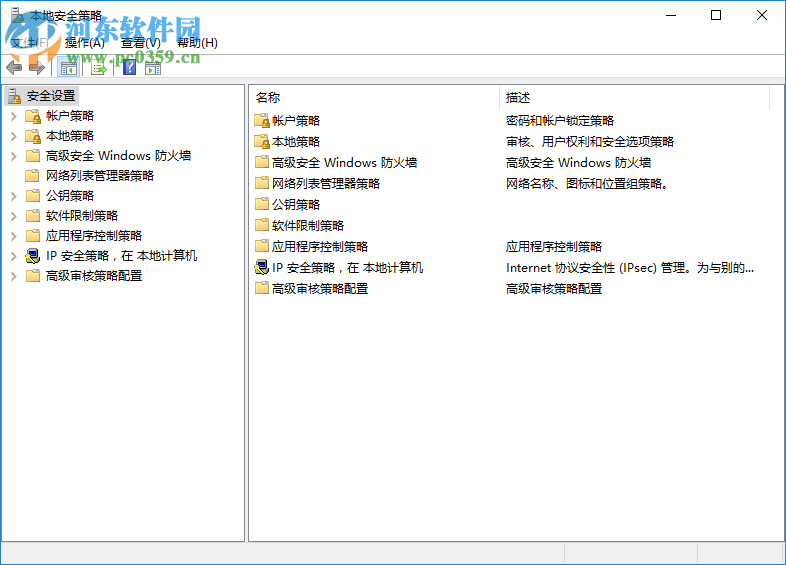This screenshot has height=565, width=786.
Task: Select IP 安全策略 icon in list pane
Action: click(x=262, y=267)
